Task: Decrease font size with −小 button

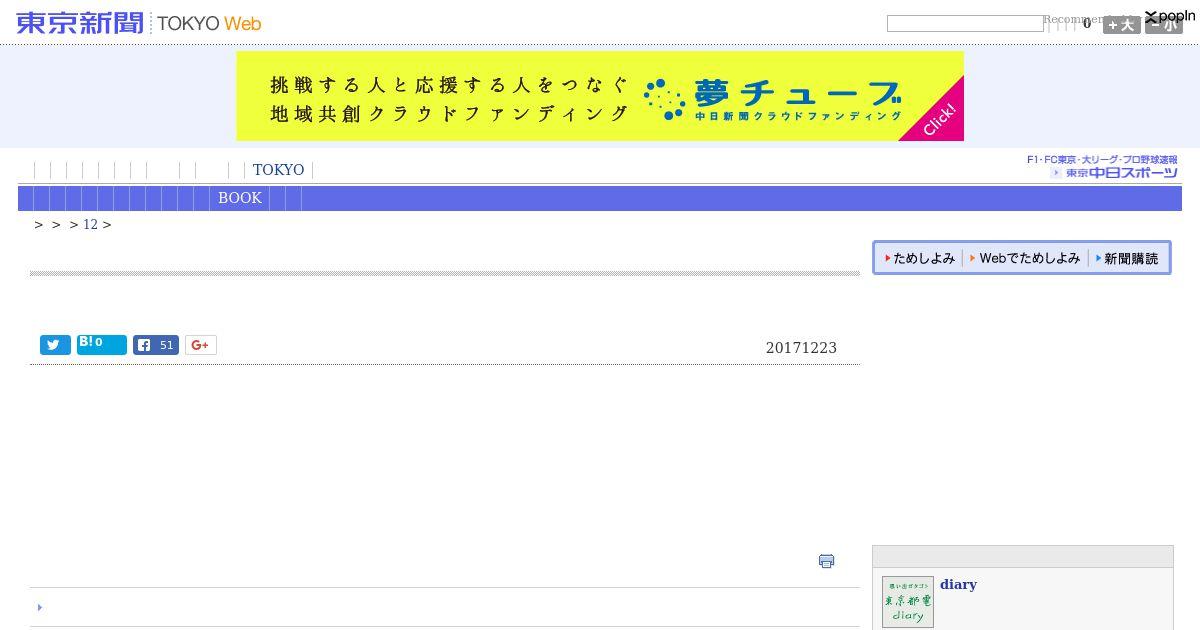Action: [x=1164, y=25]
